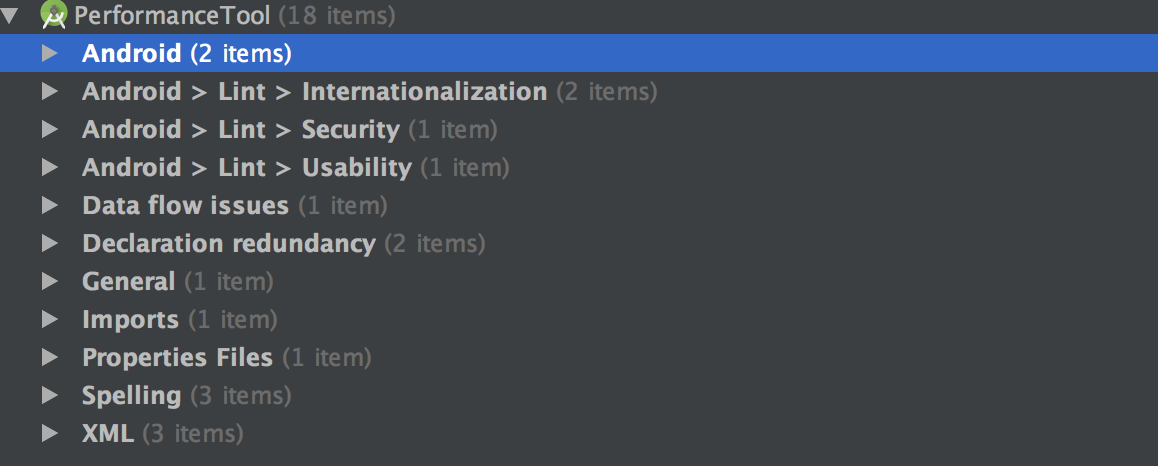Viewport: 1158px width, 466px height.
Task: Expand Android Lint Security arrow
Action: click(x=49, y=129)
